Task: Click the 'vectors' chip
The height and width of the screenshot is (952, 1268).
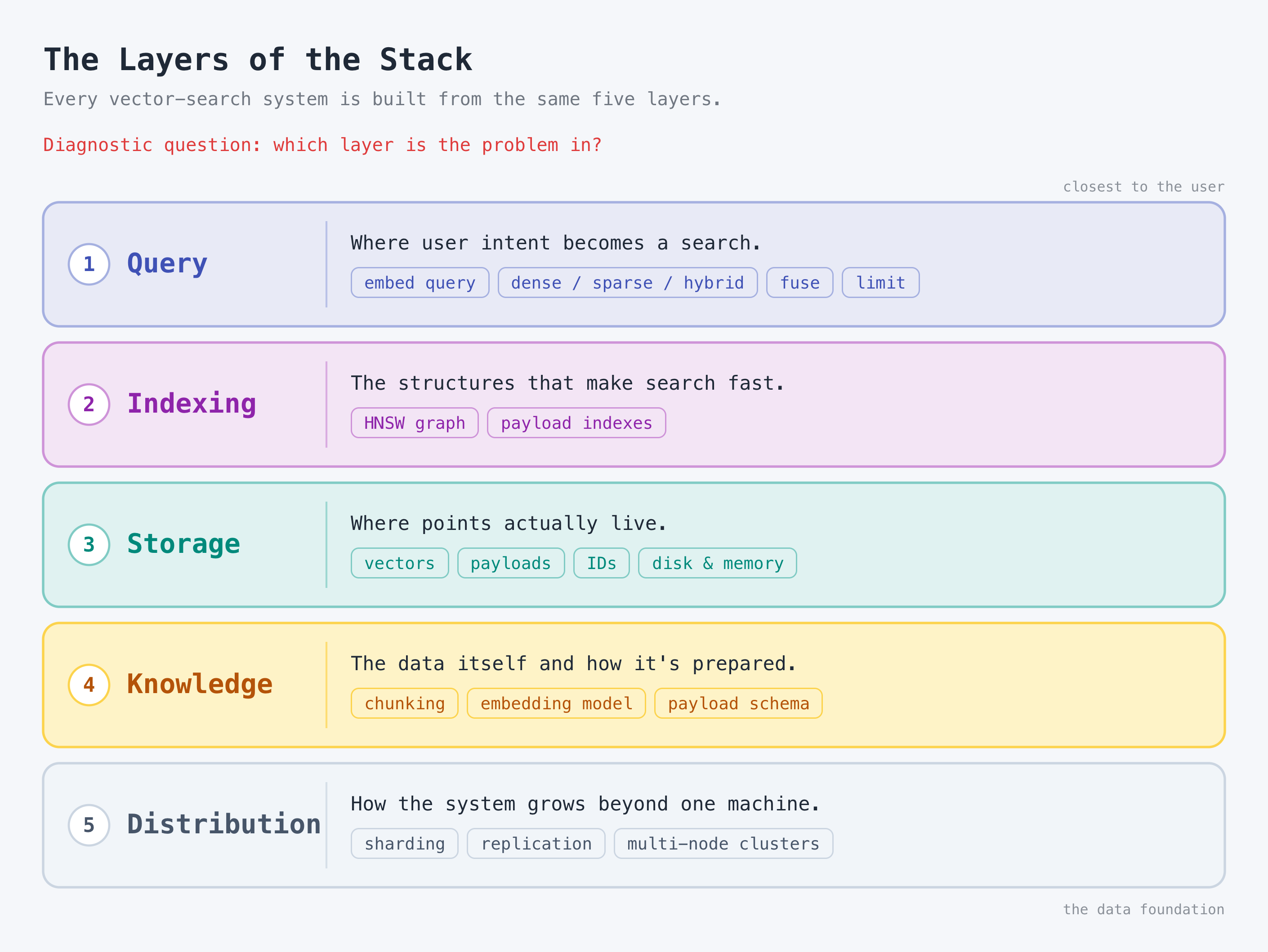Action: 400,563
